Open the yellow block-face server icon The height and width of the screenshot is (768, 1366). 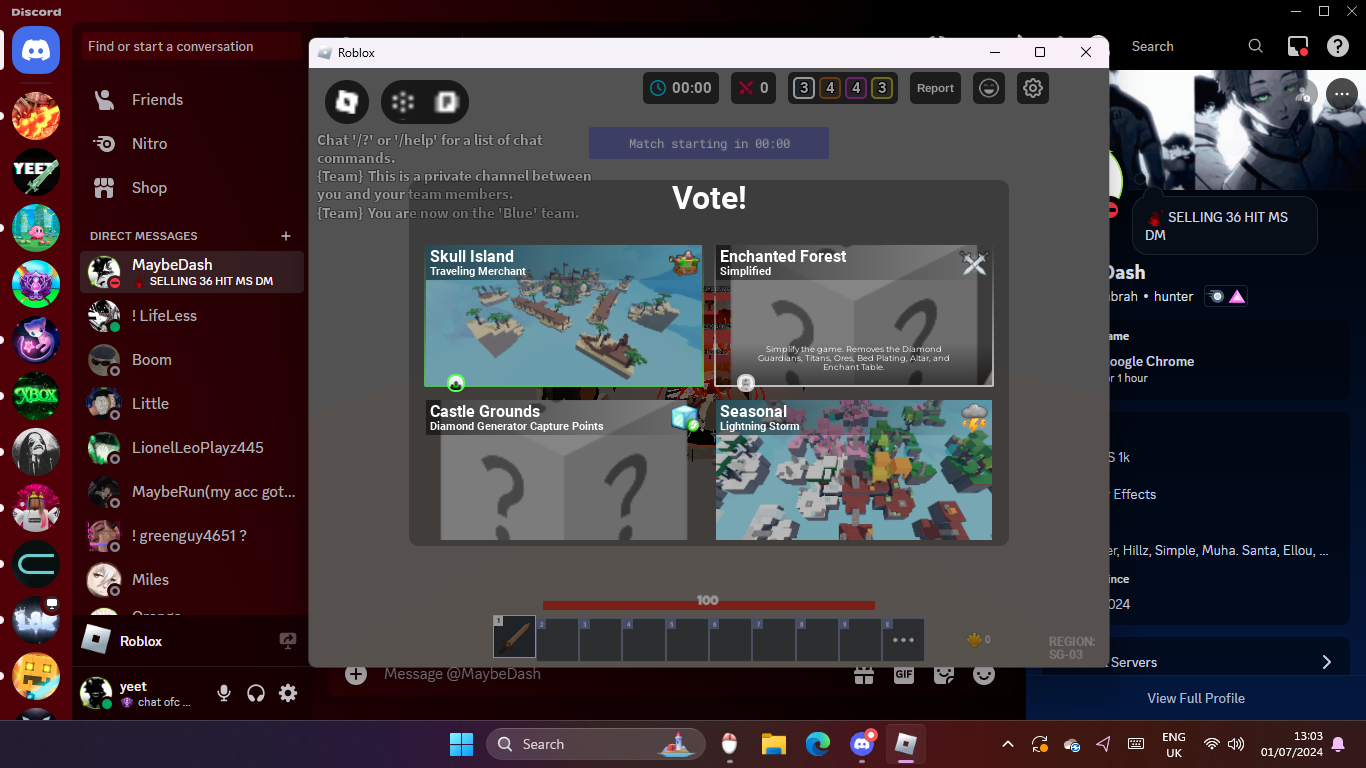tap(36, 677)
